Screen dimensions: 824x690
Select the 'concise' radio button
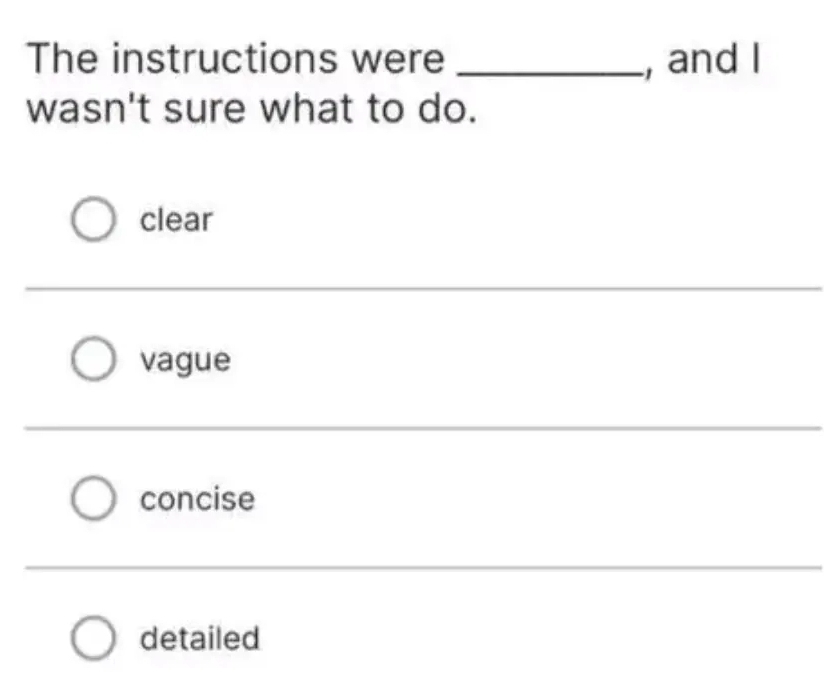[92, 499]
